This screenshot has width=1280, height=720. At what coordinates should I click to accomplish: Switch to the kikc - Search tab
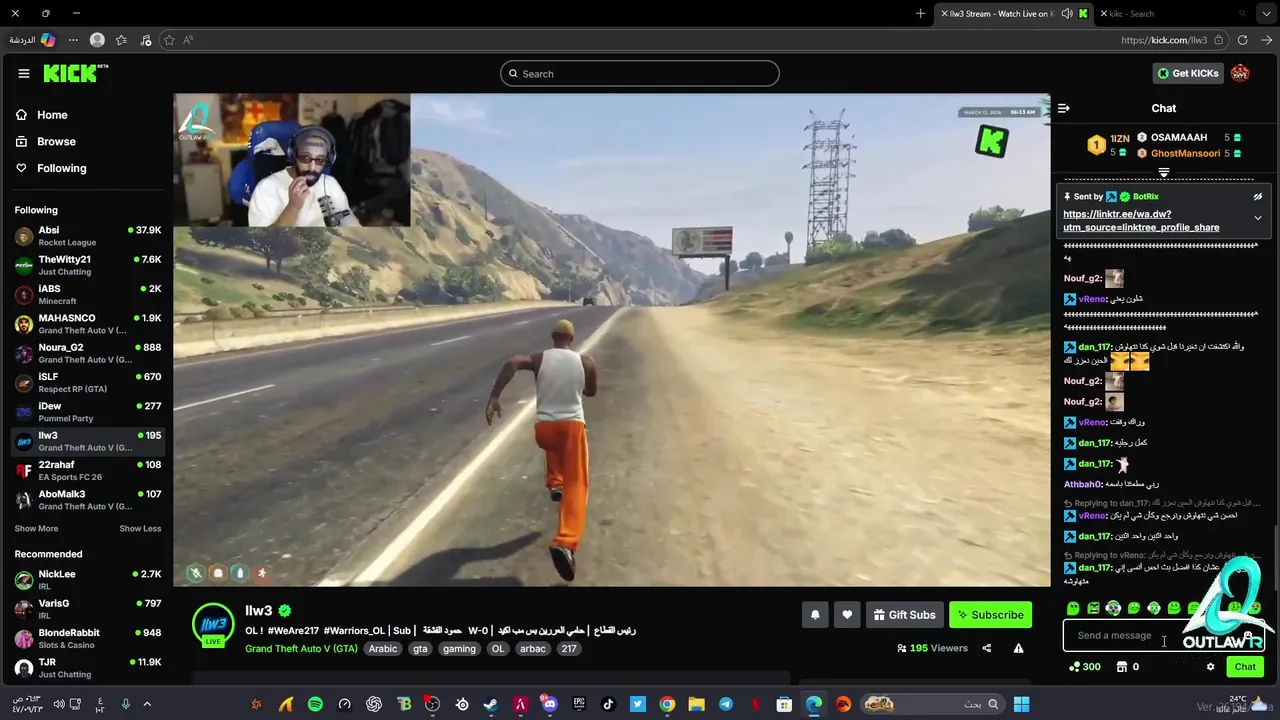[x=1172, y=14]
